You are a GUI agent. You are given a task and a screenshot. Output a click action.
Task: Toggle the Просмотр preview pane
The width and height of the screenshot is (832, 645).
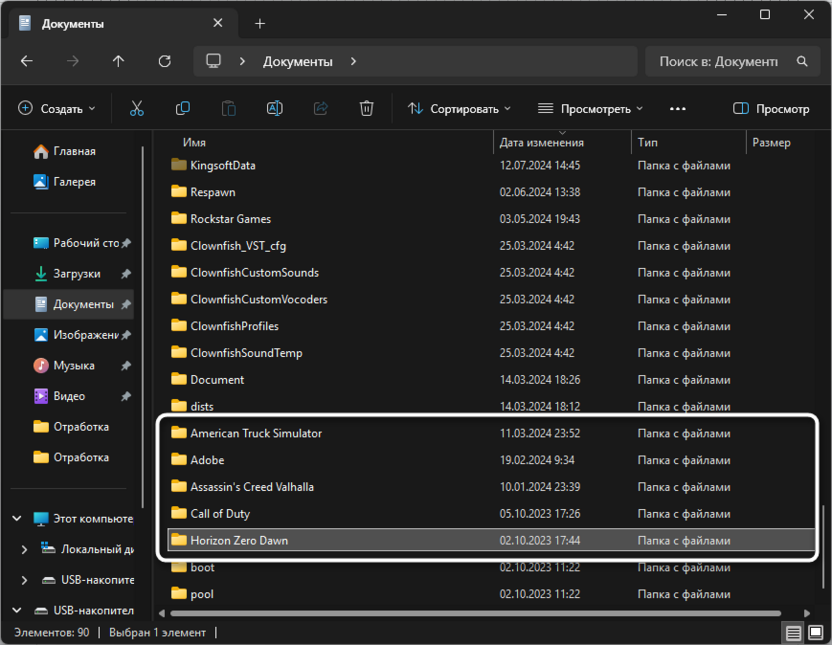[x=771, y=109]
